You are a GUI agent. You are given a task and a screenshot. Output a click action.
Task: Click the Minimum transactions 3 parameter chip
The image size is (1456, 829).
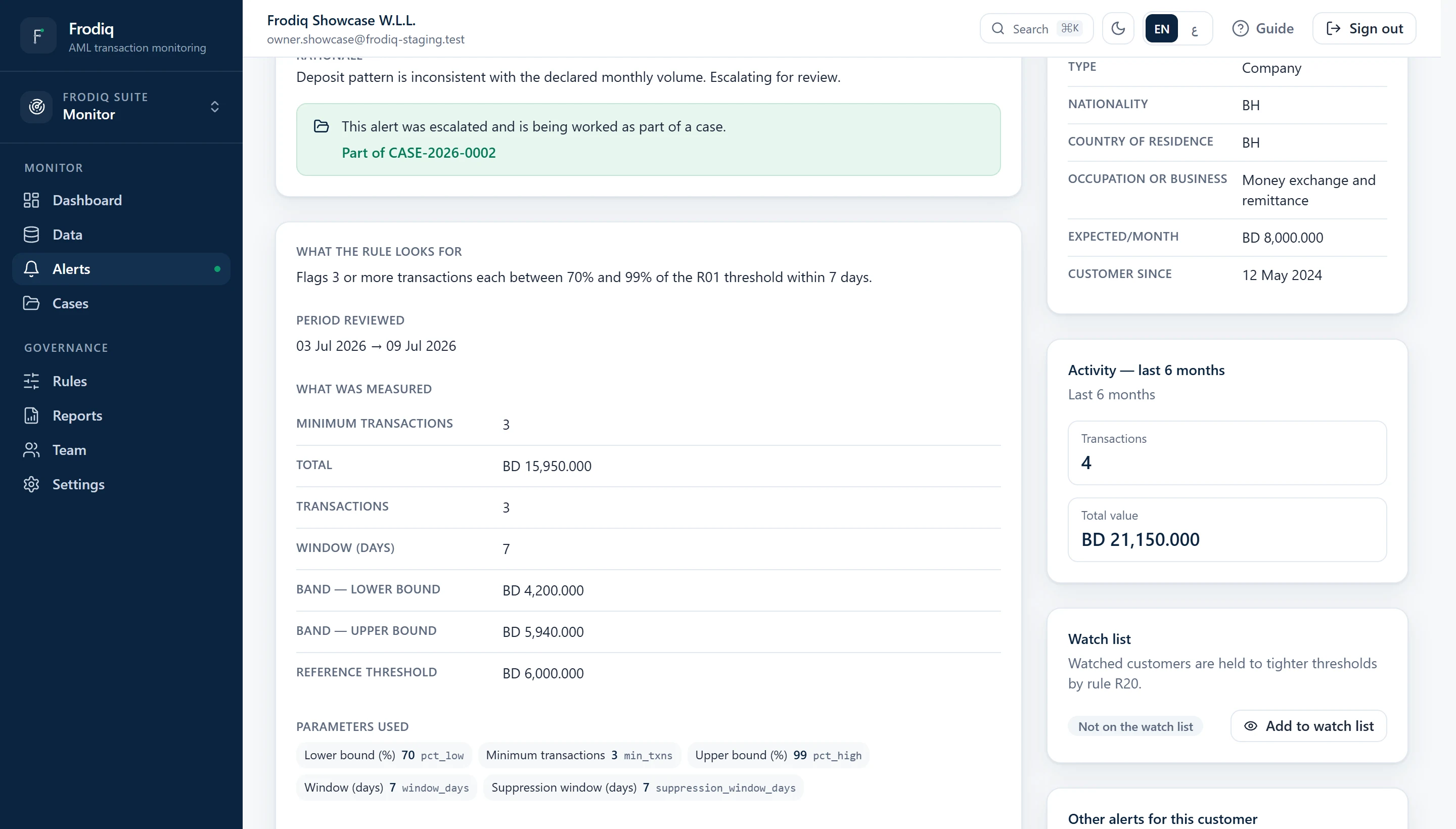pyautogui.click(x=579, y=755)
